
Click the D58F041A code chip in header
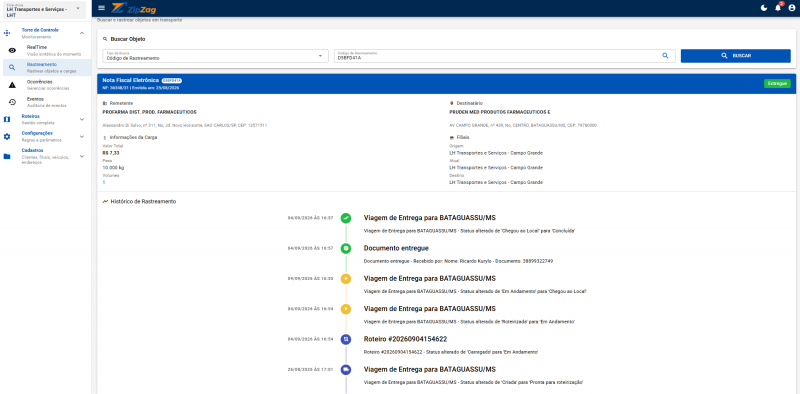tap(172, 81)
